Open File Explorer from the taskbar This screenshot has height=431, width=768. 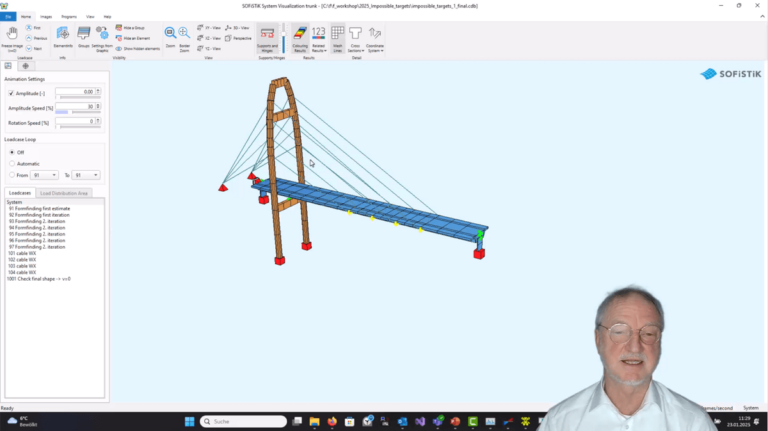coord(314,421)
